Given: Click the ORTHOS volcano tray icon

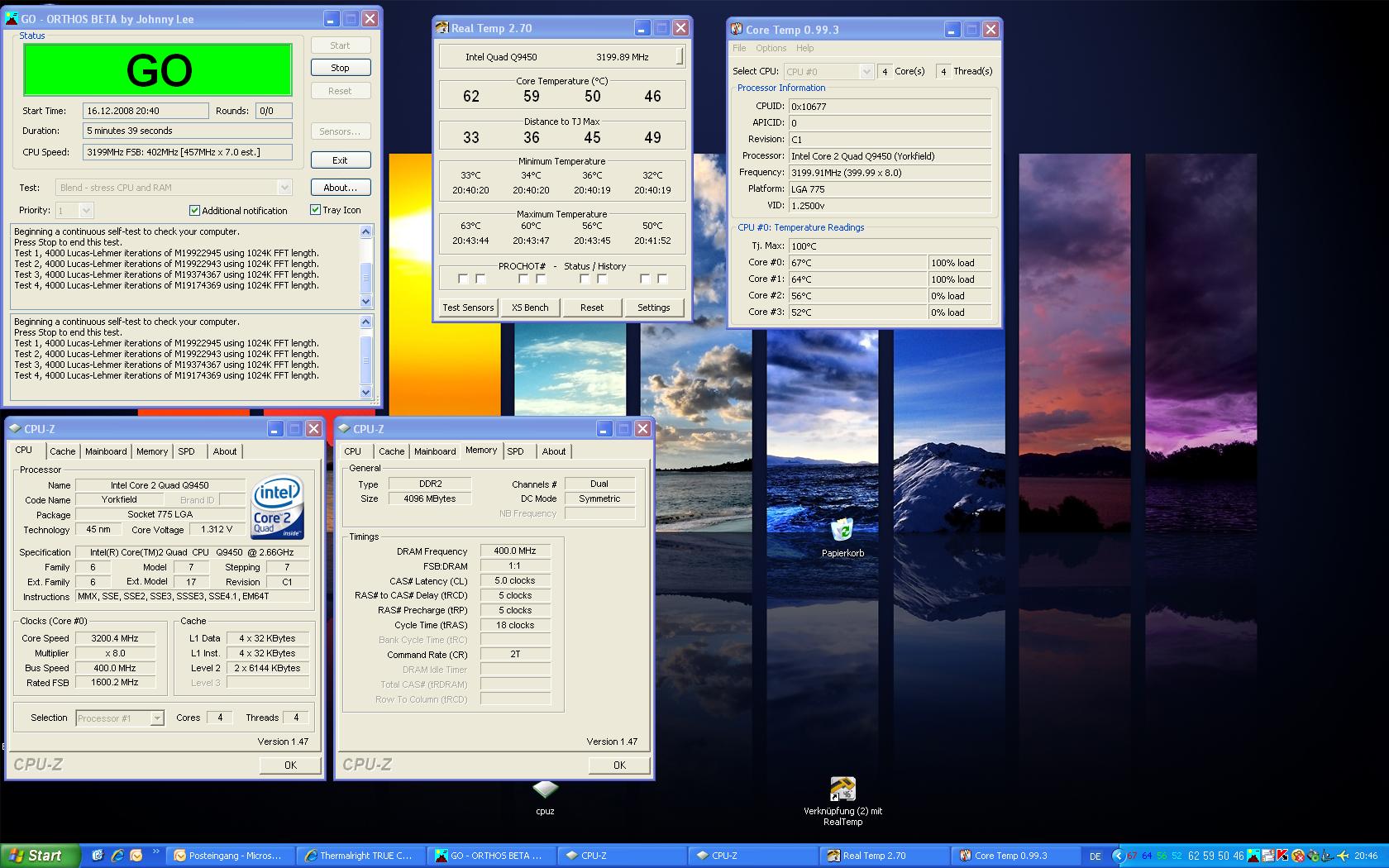Looking at the screenshot, I should point(1254,856).
